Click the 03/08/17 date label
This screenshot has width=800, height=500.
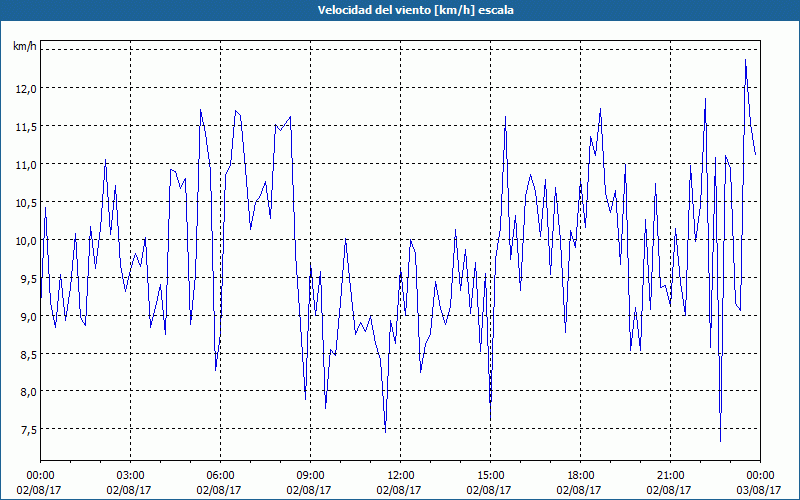pos(759,490)
